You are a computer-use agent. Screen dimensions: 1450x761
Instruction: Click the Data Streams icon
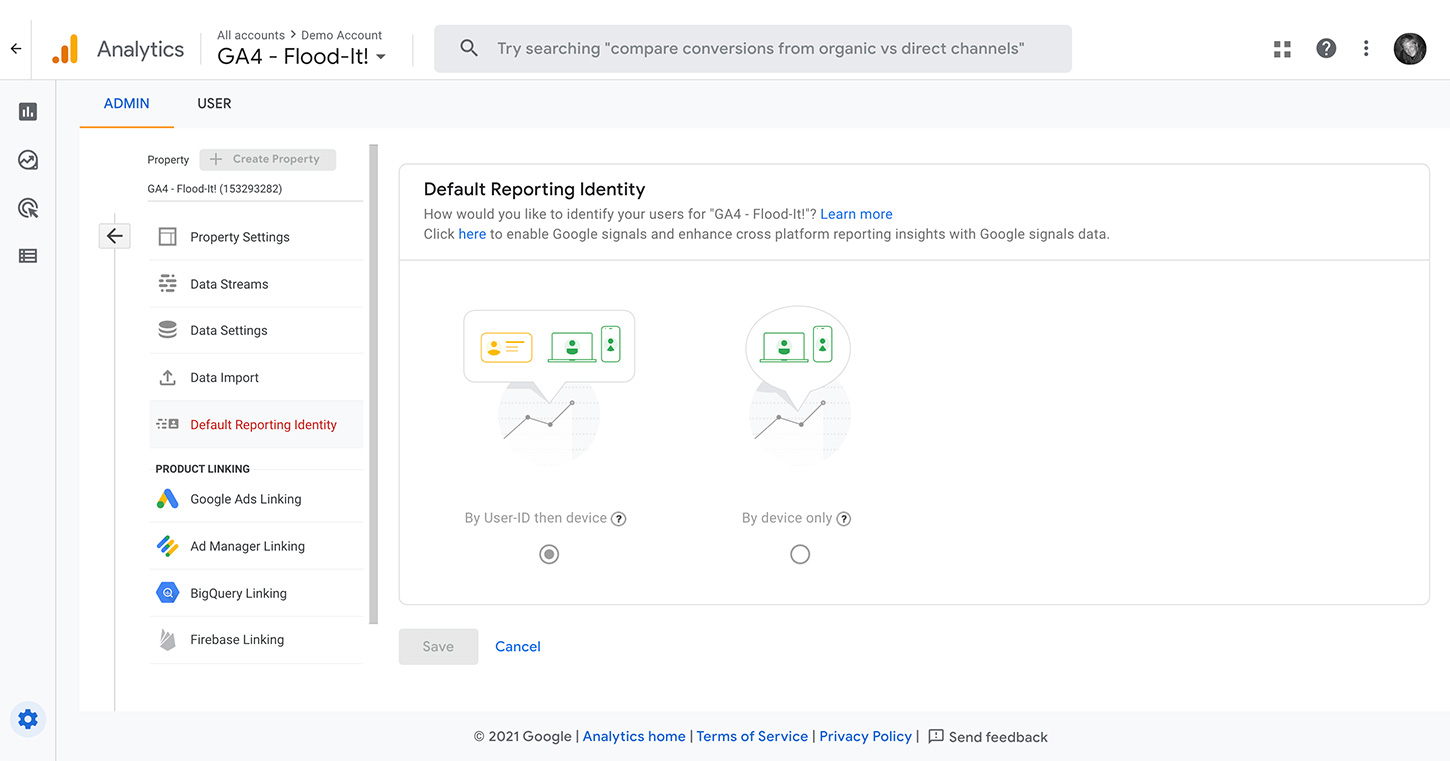pos(168,284)
